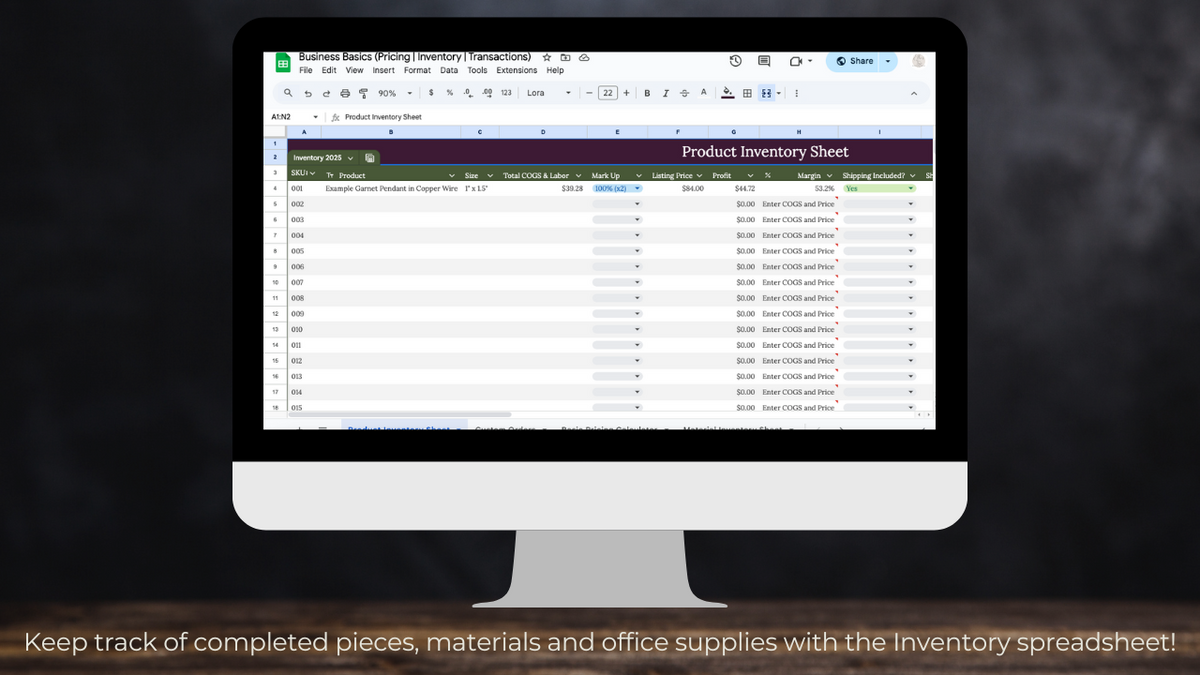Click the Share button
This screenshot has width=1200, height=675.
click(855, 61)
